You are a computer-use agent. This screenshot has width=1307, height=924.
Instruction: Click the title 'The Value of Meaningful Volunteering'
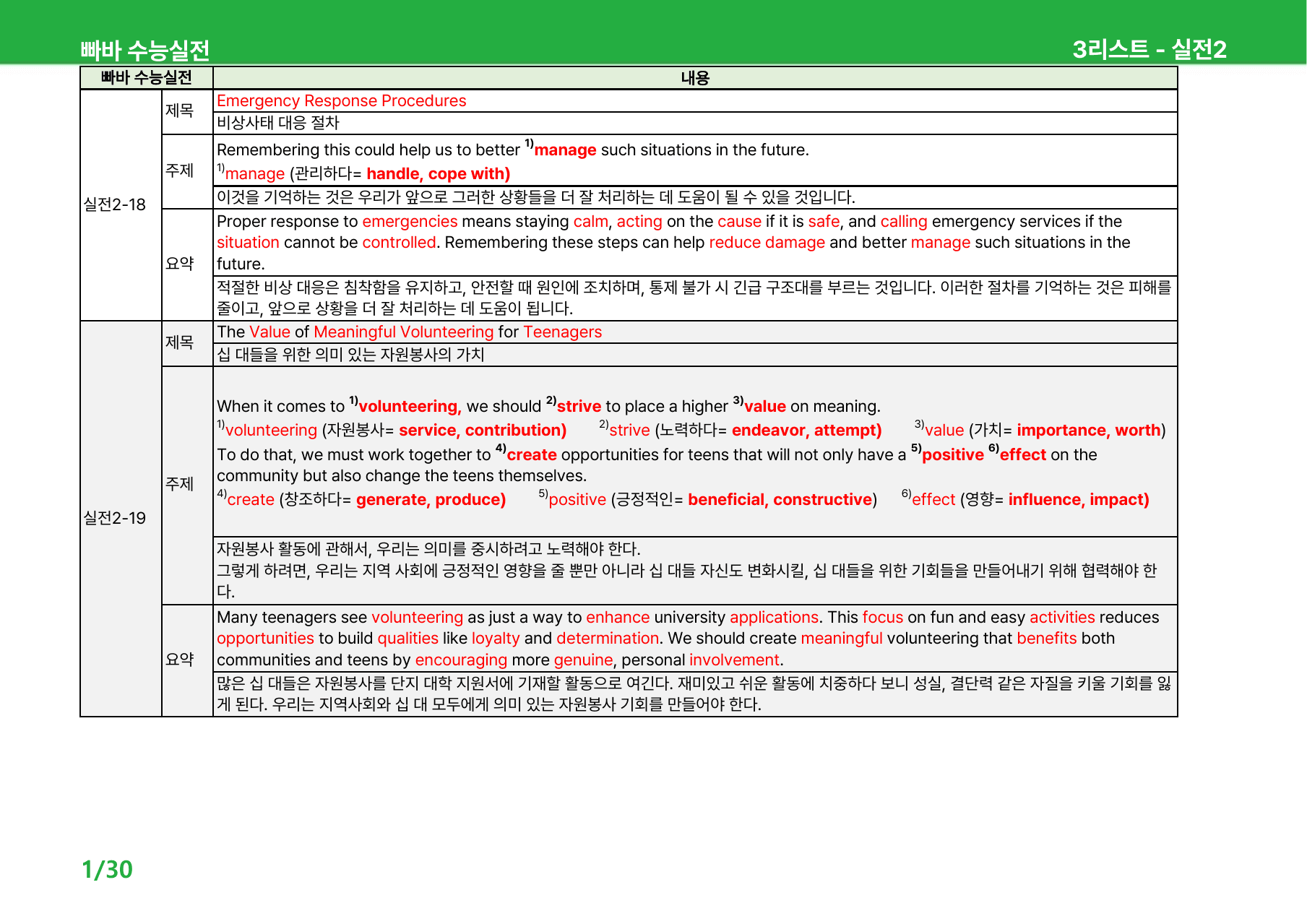pos(410,332)
